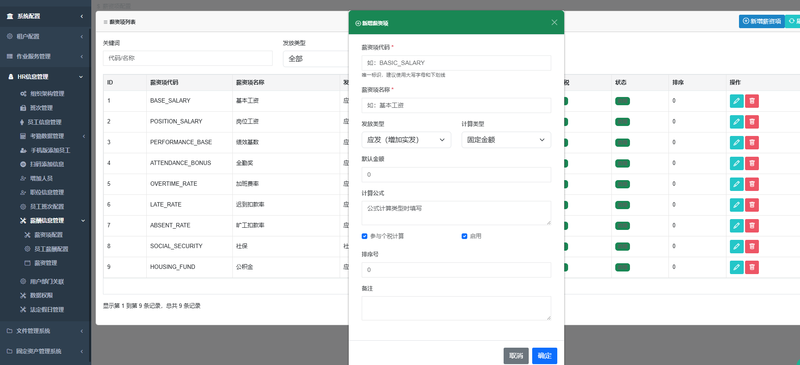
Task: Delete the ATTENDANCE_BONUS row
Action: tap(752, 163)
